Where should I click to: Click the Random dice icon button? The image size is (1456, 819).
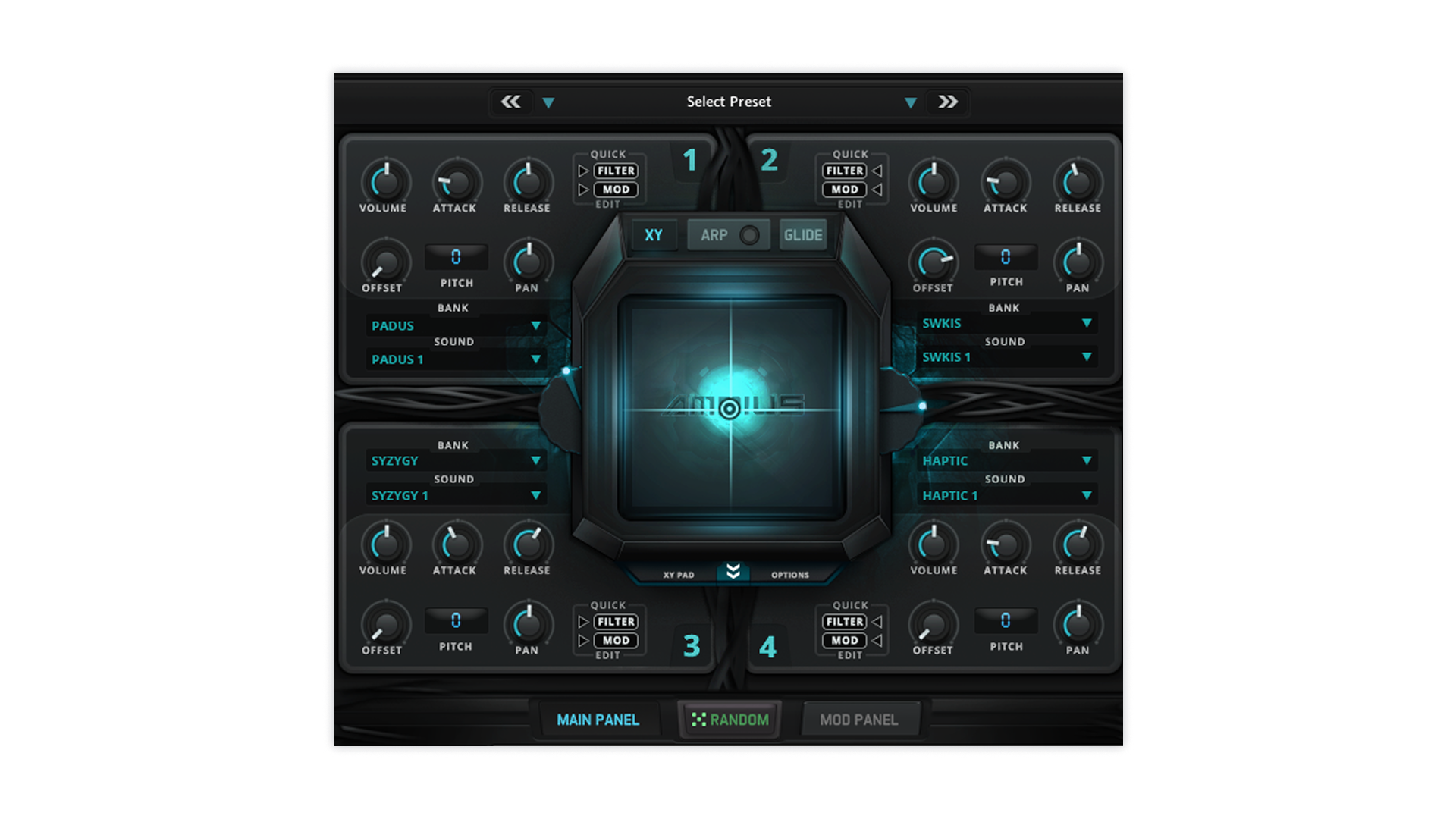pos(699,720)
